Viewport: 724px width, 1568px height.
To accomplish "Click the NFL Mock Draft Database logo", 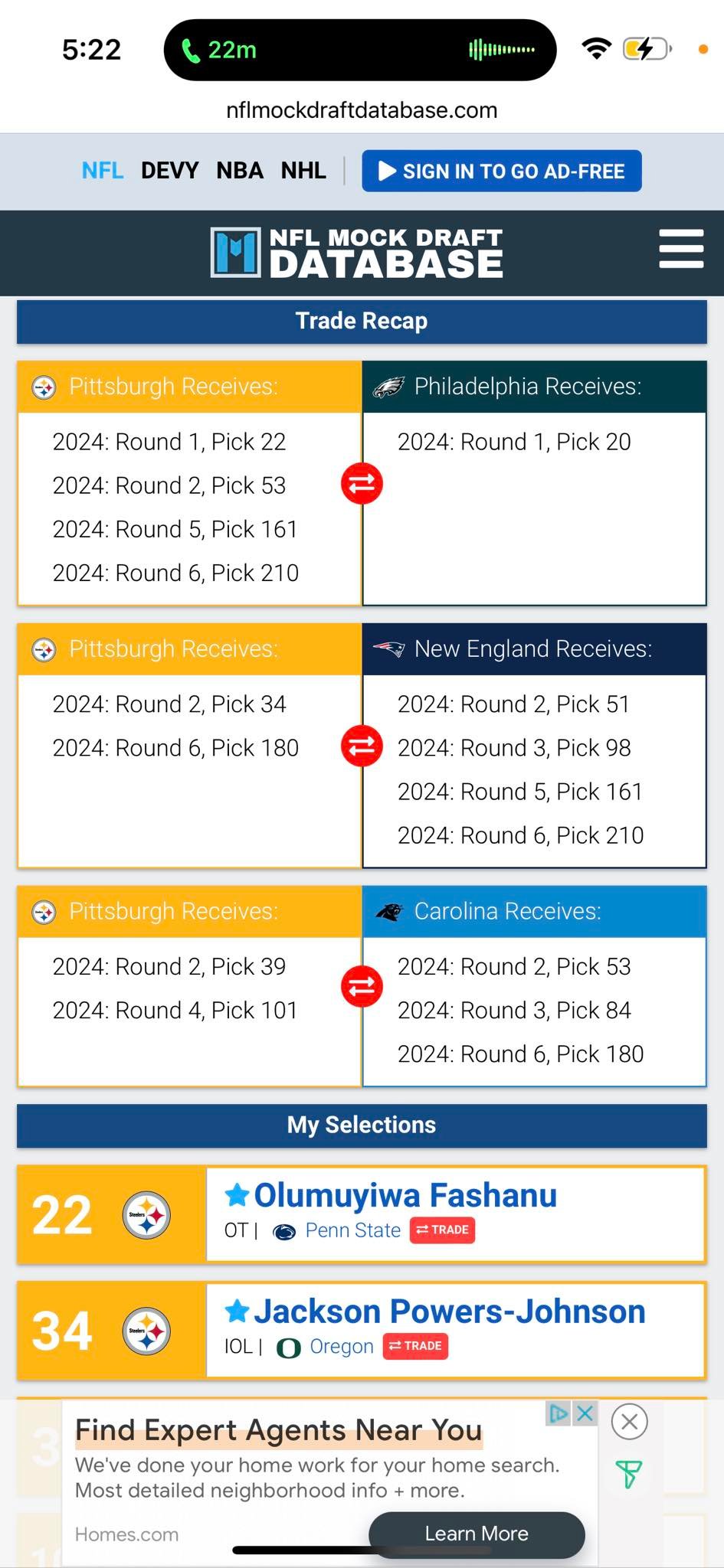I will 357,252.
